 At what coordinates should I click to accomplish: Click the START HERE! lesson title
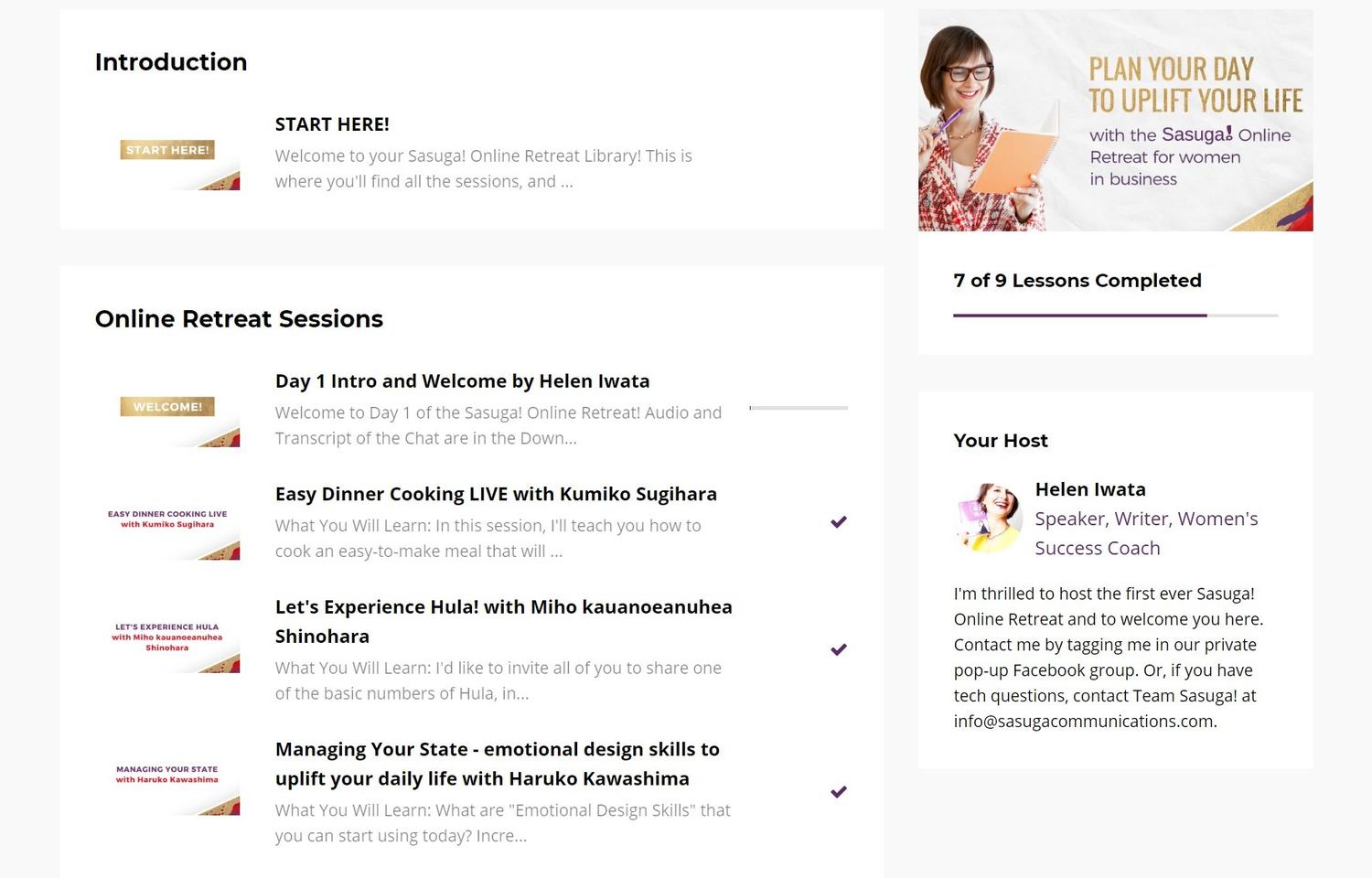pyautogui.click(x=332, y=124)
